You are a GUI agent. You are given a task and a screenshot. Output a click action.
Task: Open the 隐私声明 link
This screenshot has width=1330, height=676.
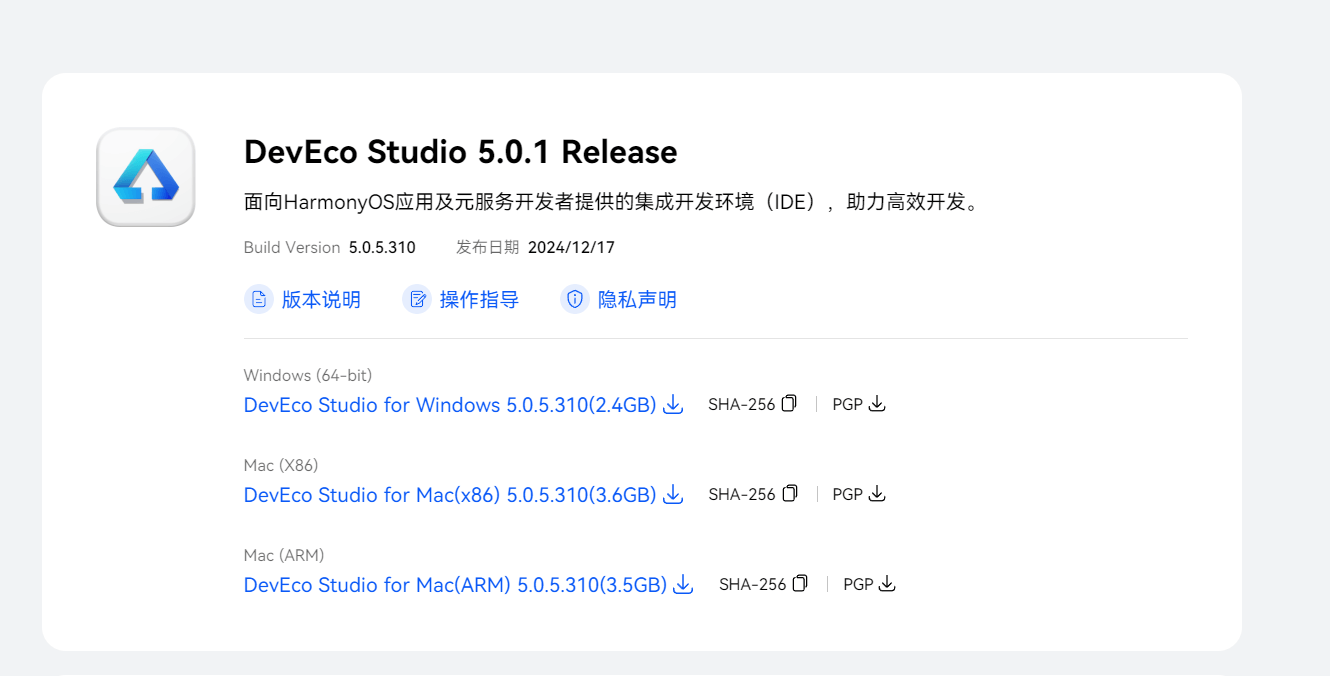tap(637, 300)
